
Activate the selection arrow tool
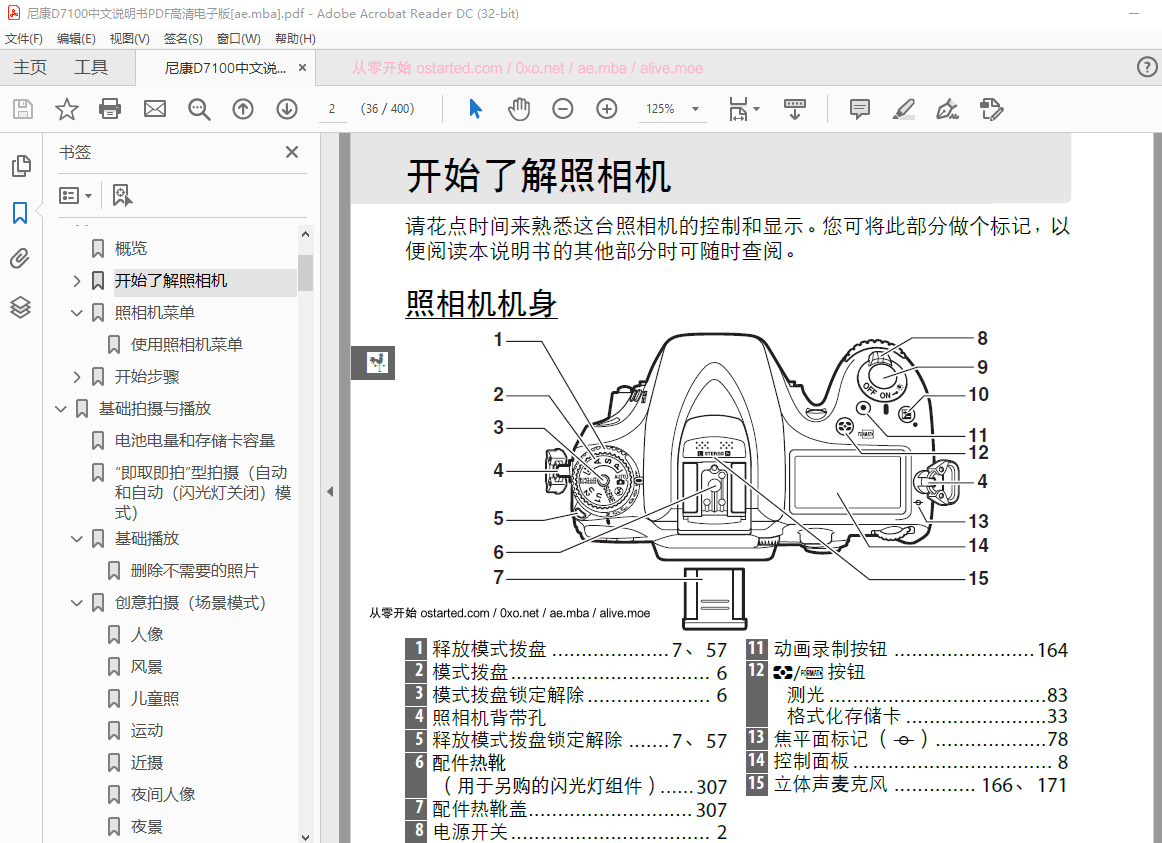(475, 110)
